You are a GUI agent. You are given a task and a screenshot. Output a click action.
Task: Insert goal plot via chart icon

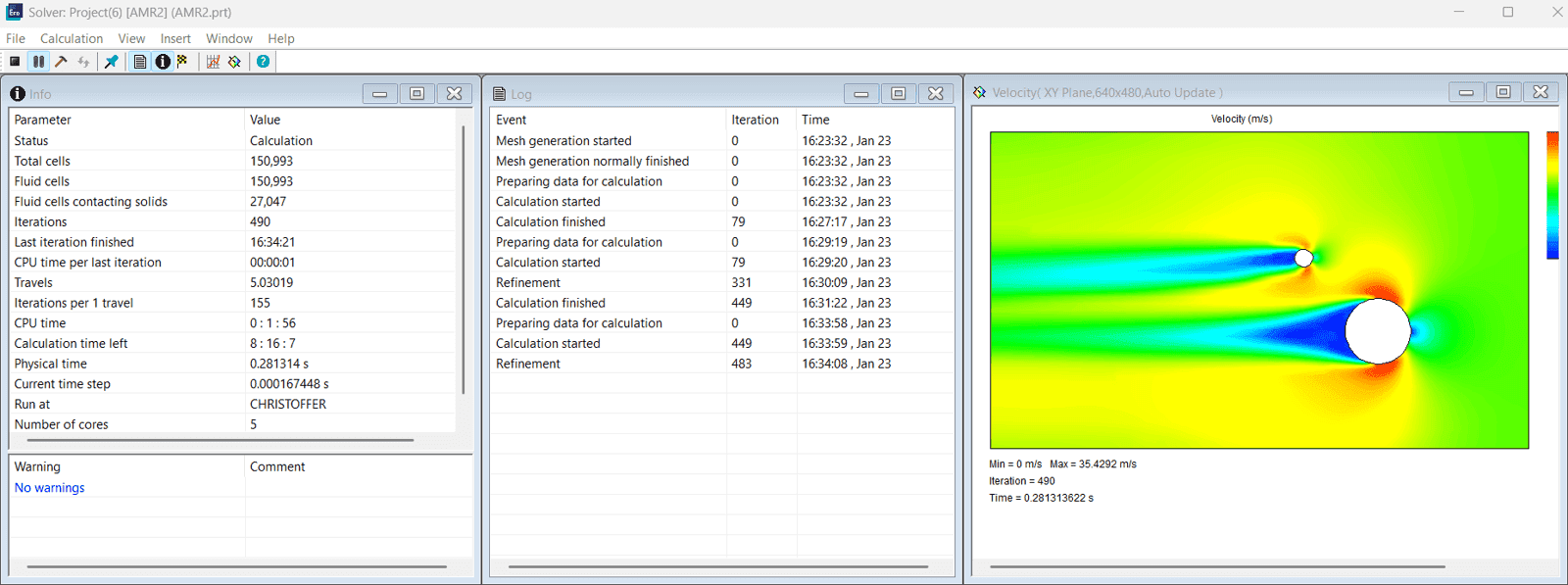click(x=213, y=62)
